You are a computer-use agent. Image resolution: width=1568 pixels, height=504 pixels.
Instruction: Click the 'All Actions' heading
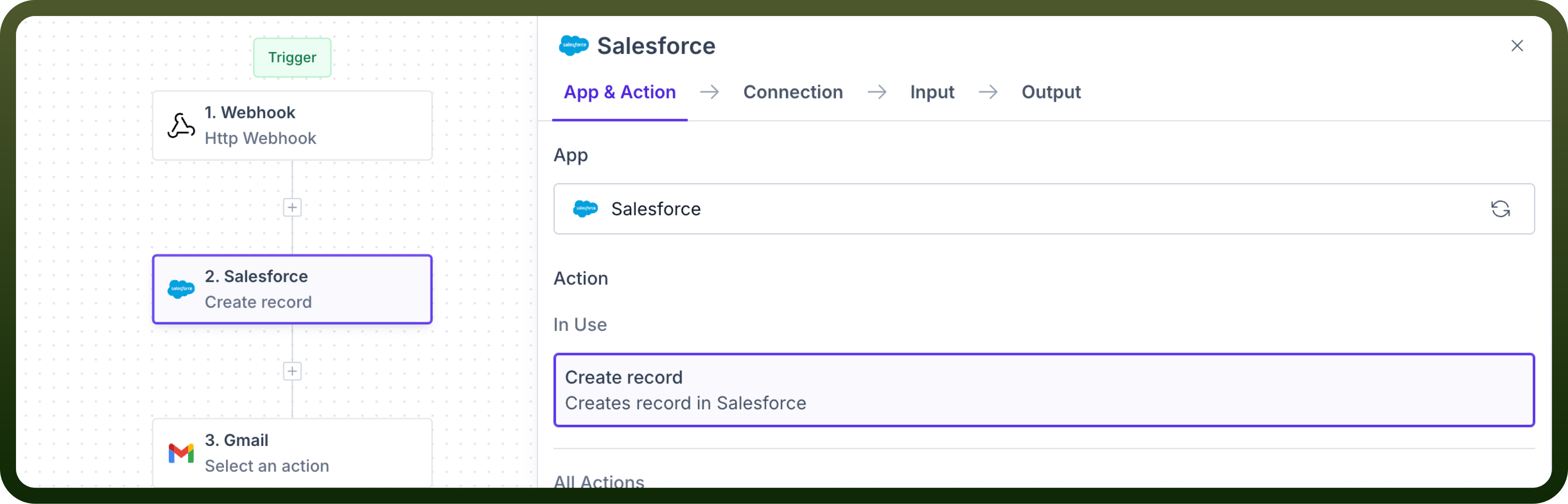pos(598,482)
